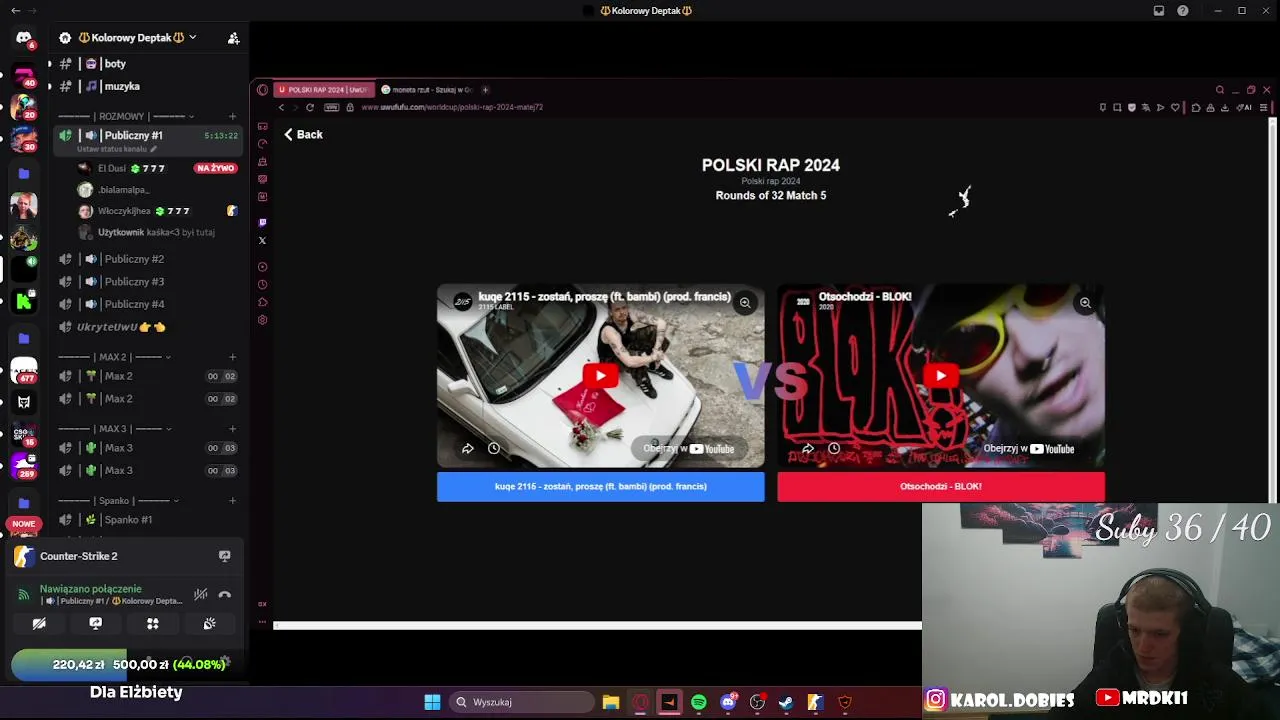The height and width of the screenshot is (720, 1280).
Task: Open Steam from the taskbar
Action: pos(786,702)
